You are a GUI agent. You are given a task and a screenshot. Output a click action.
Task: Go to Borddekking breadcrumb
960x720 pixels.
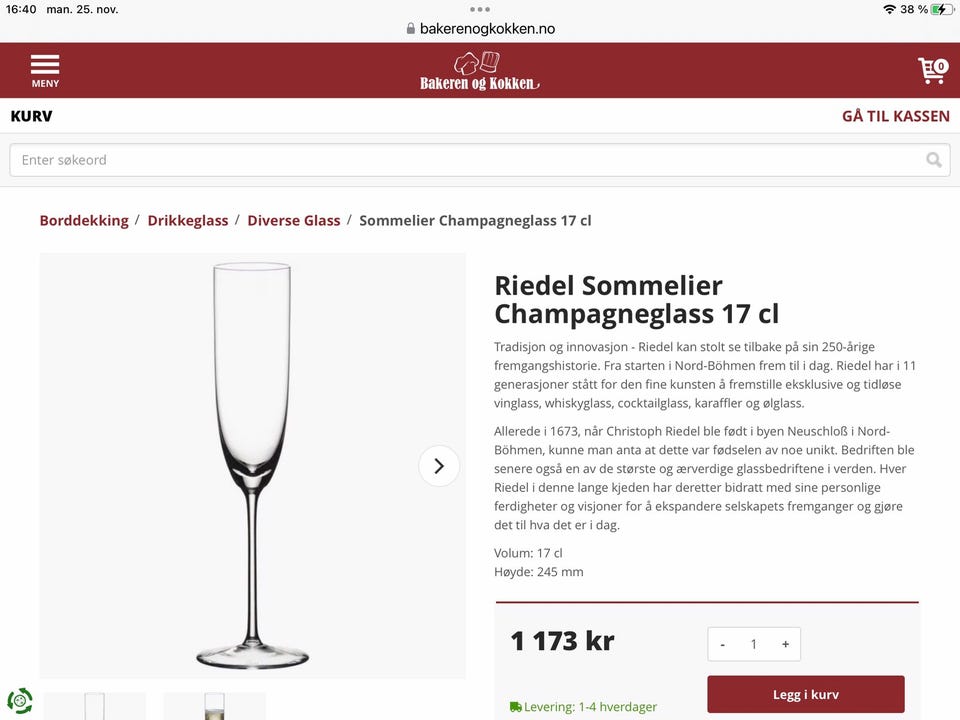(84, 220)
